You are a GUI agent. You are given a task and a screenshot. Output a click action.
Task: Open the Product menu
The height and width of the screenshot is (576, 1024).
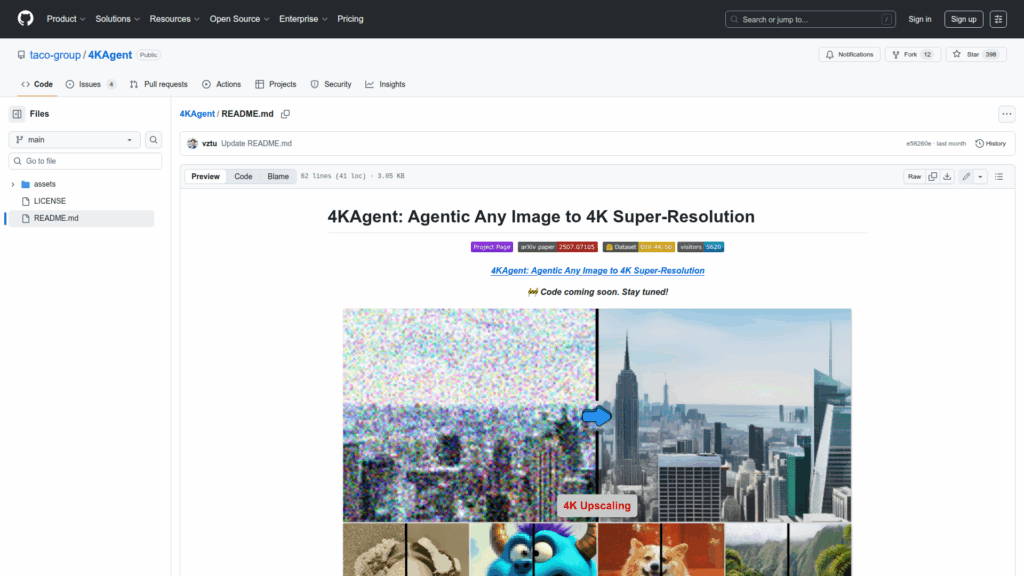click(x=65, y=19)
